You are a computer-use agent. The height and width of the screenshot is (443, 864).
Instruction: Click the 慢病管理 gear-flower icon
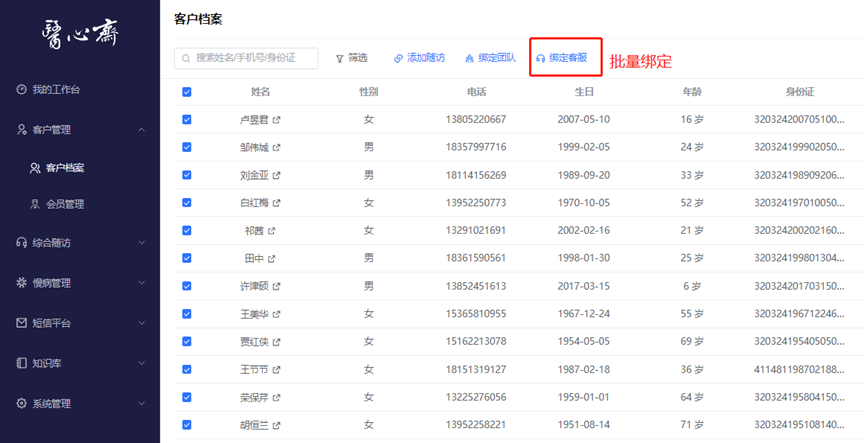(21, 283)
